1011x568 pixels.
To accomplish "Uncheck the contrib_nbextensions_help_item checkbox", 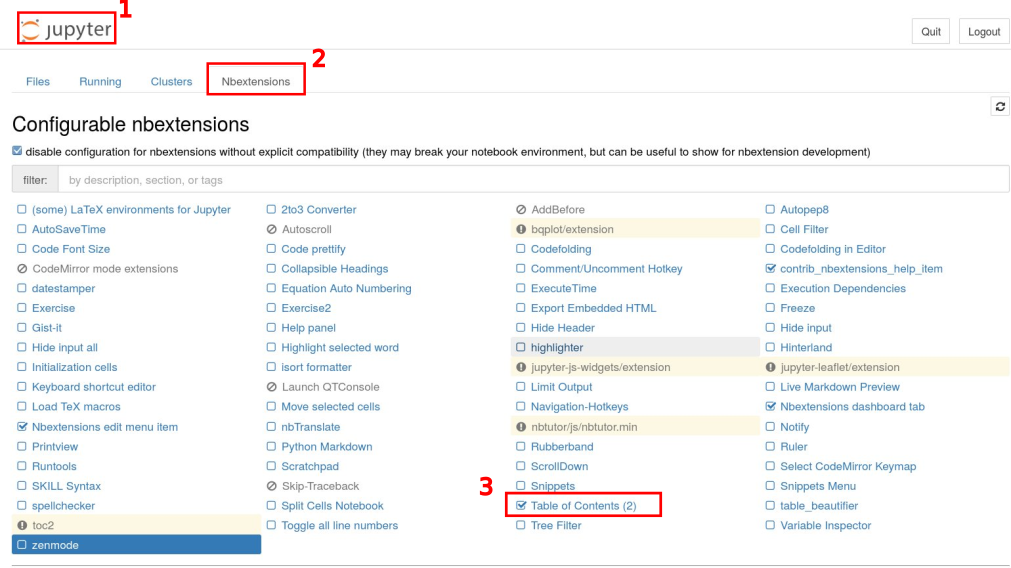I will coord(771,268).
